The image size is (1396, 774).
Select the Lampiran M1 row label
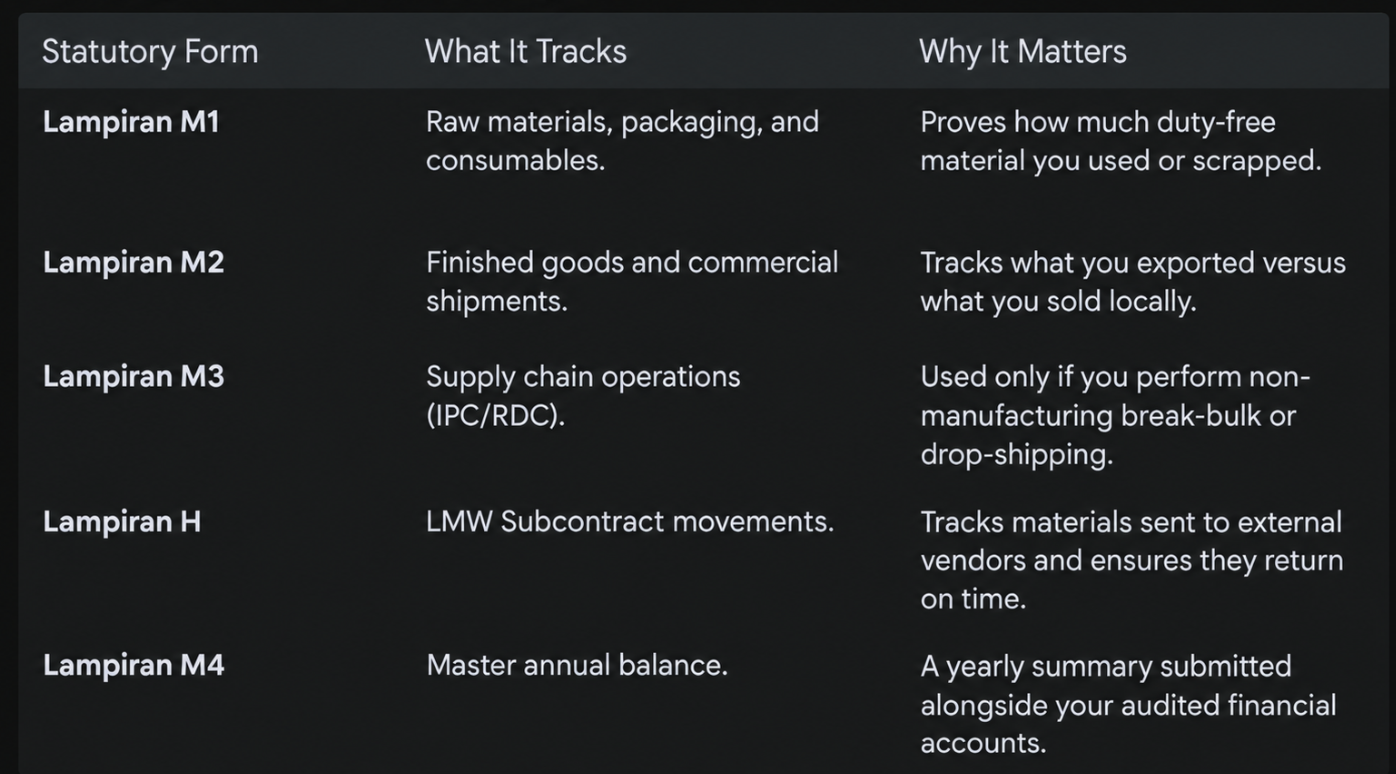pyautogui.click(x=131, y=122)
